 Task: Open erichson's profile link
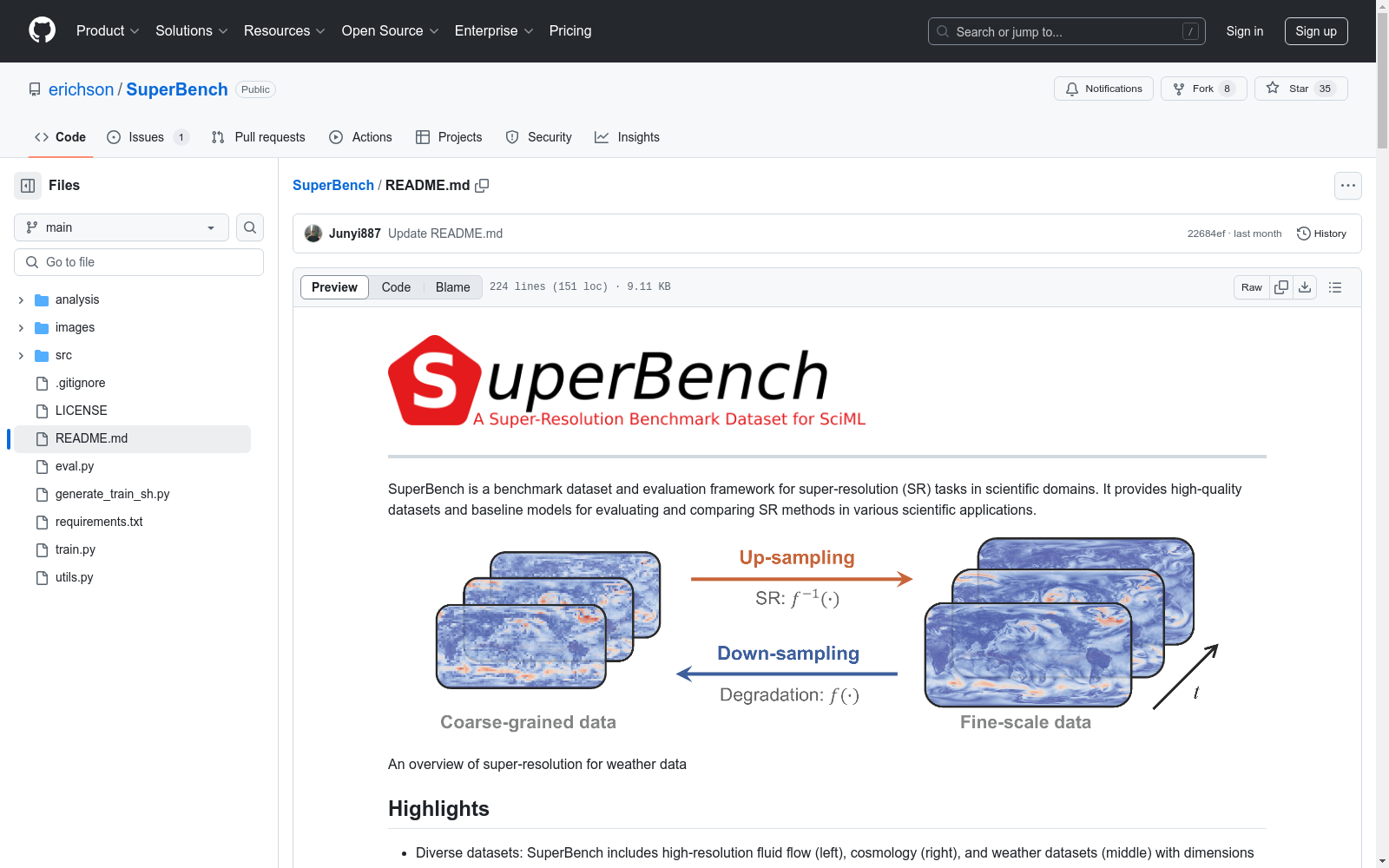(81, 89)
